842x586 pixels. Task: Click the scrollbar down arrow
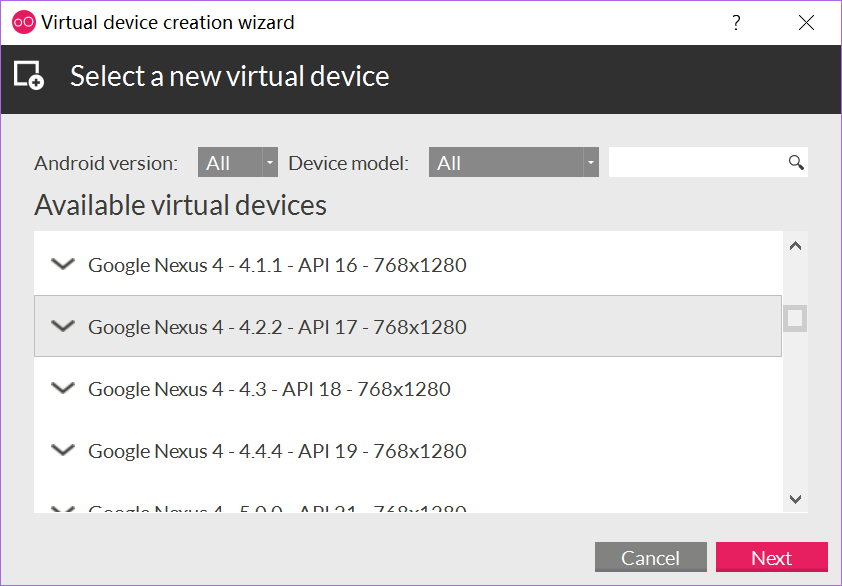click(795, 499)
